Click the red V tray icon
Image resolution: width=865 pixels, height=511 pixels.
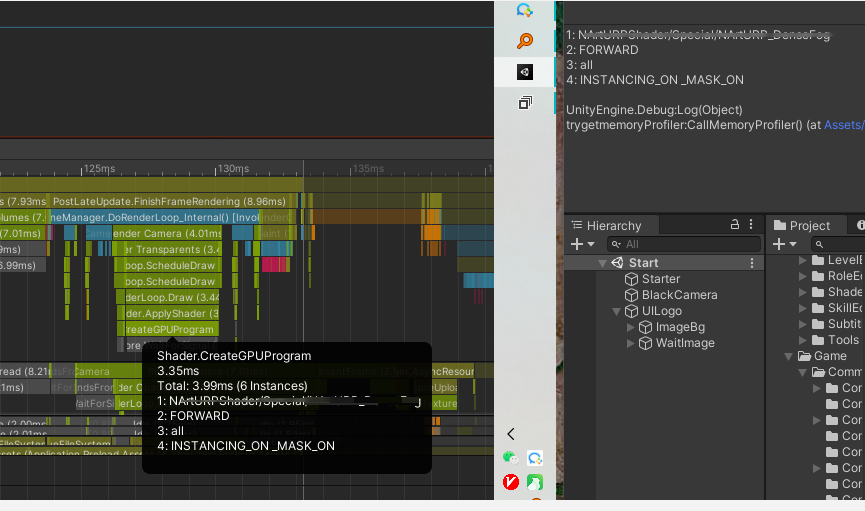(511, 482)
